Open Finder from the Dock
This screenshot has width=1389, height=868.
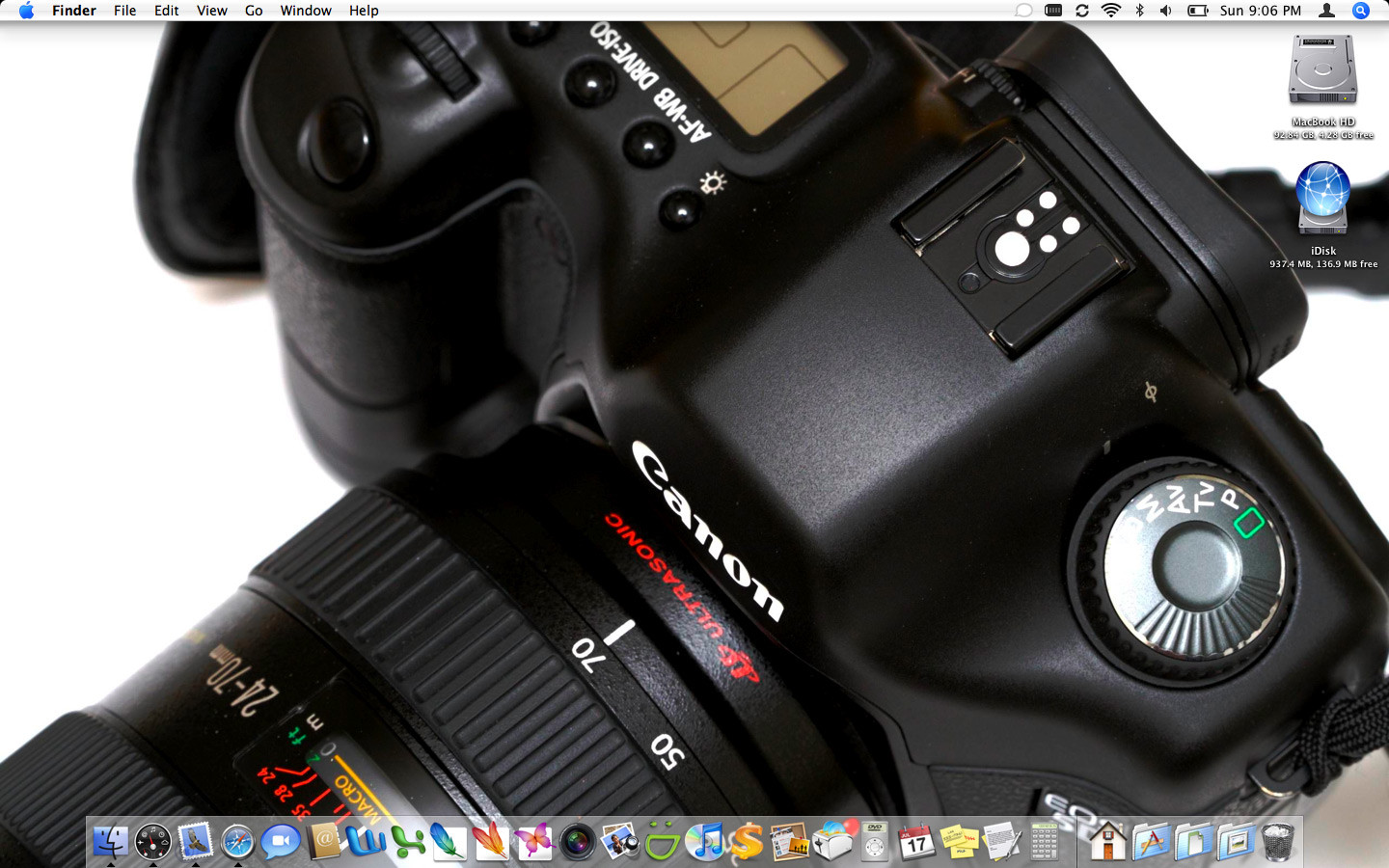[110, 842]
